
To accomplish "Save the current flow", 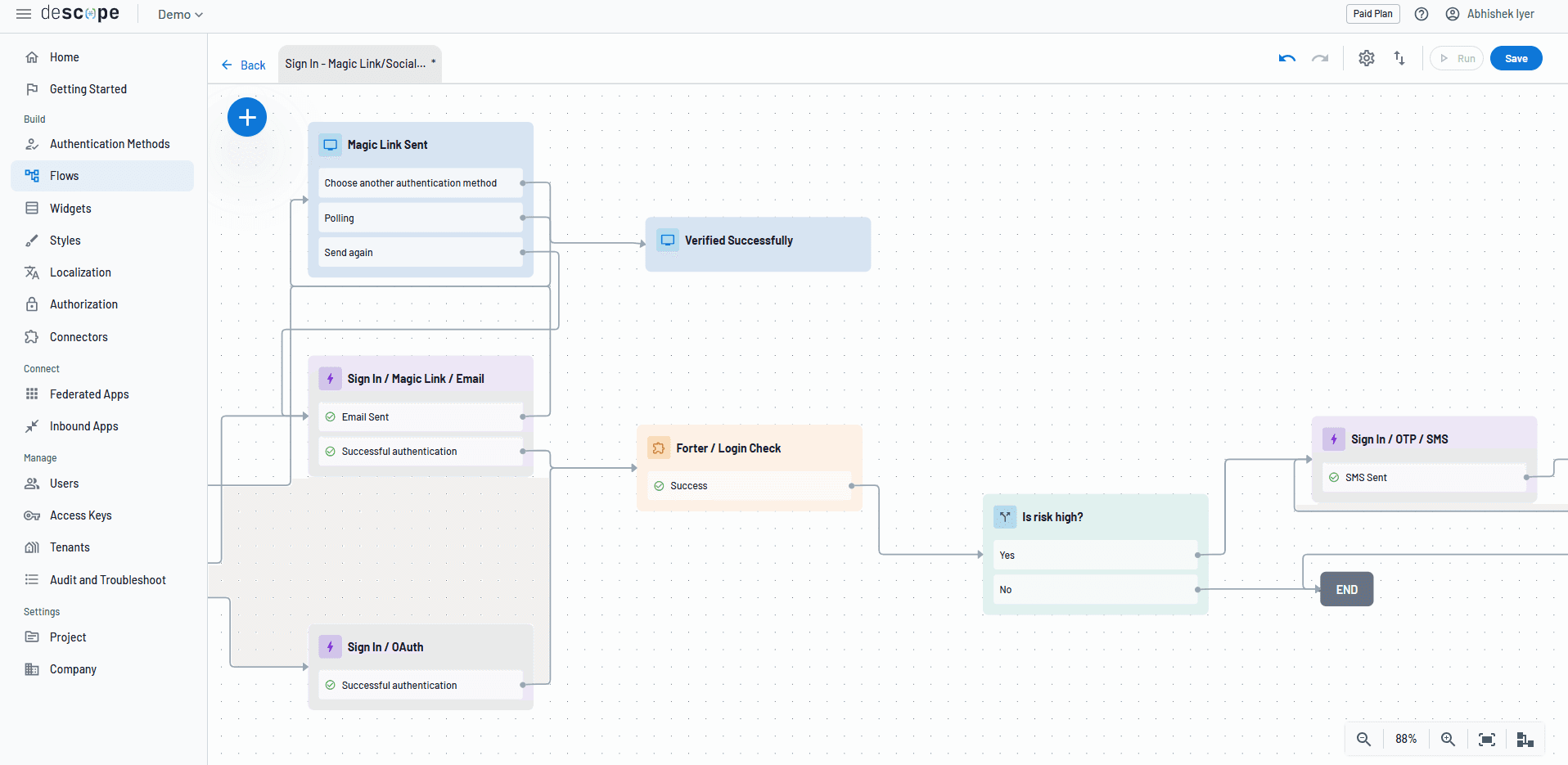I will click(1516, 58).
